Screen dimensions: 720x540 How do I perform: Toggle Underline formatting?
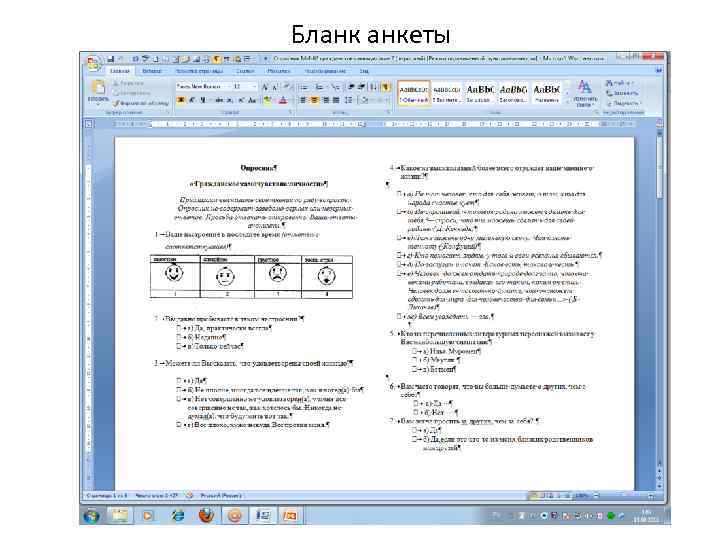pos(203,100)
